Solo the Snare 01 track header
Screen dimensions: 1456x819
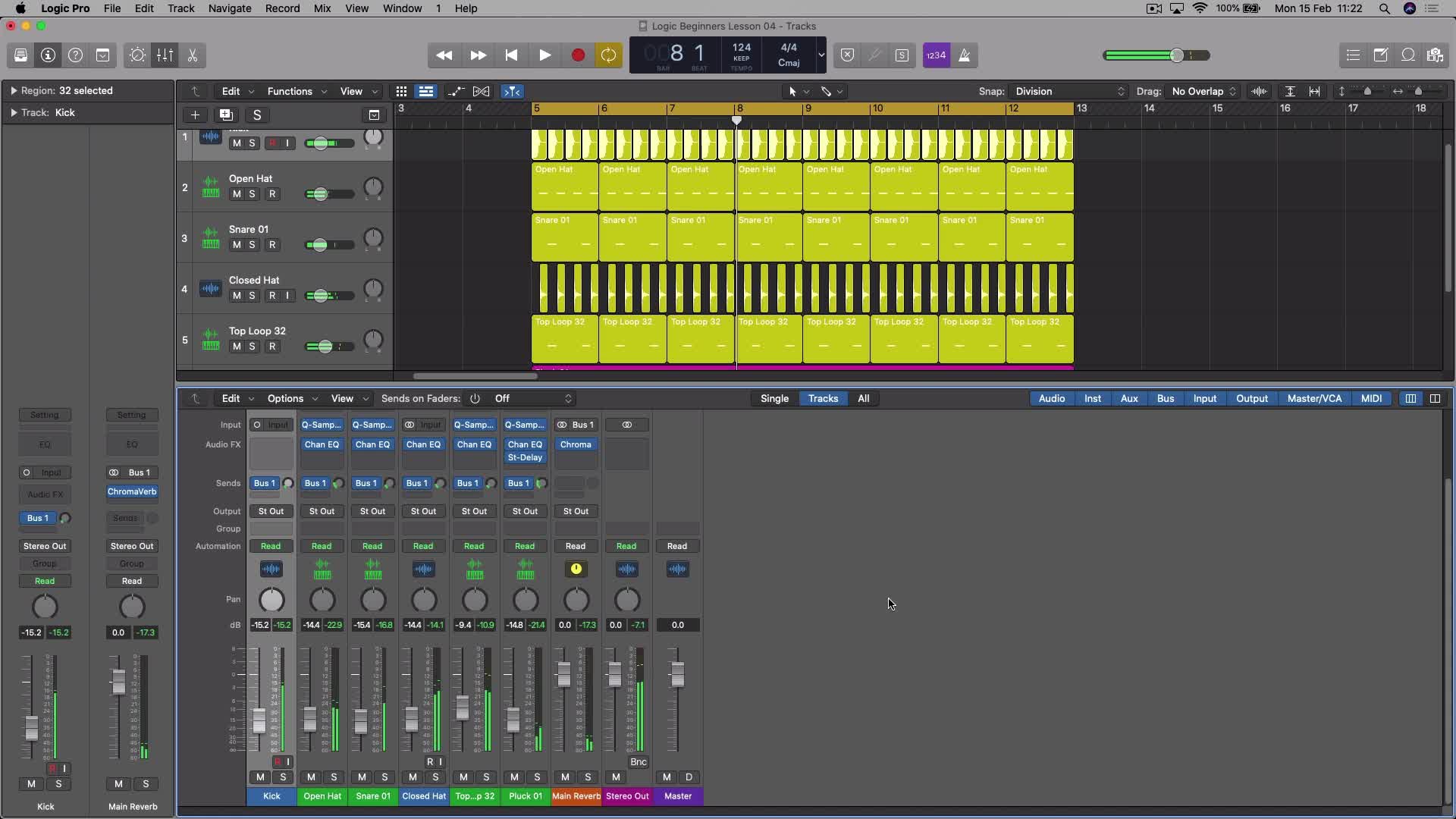click(253, 245)
